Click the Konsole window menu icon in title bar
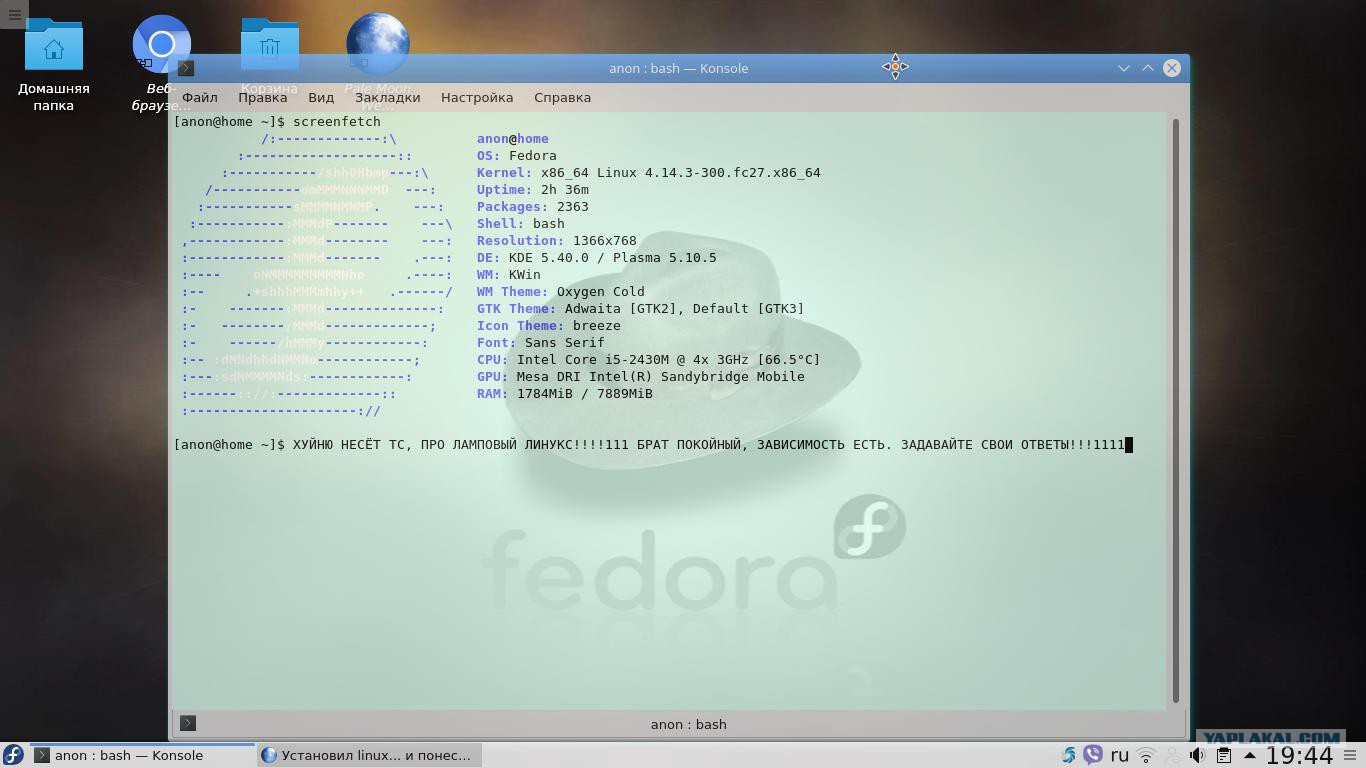The height and width of the screenshot is (768, 1366). 186,68
